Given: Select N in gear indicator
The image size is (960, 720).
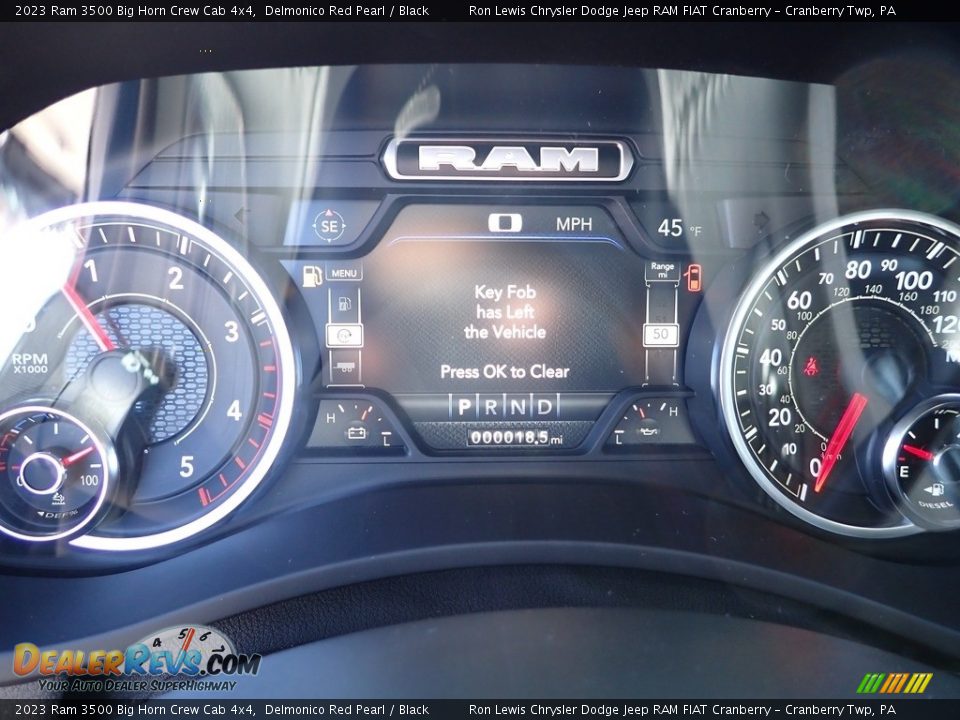Looking at the screenshot, I should (x=518, y=407).
